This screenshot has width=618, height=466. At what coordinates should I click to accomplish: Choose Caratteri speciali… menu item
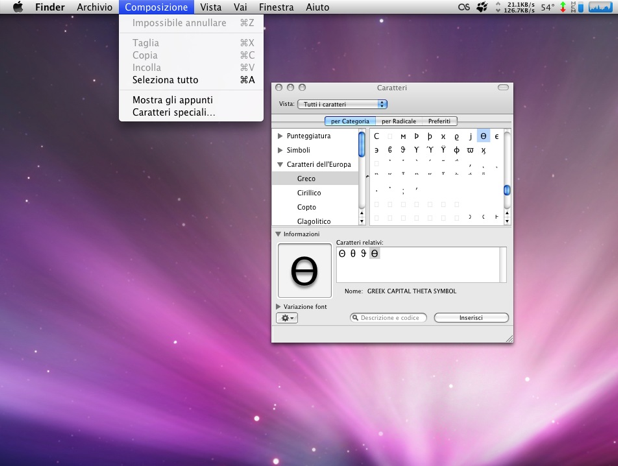tap(191, 112)
